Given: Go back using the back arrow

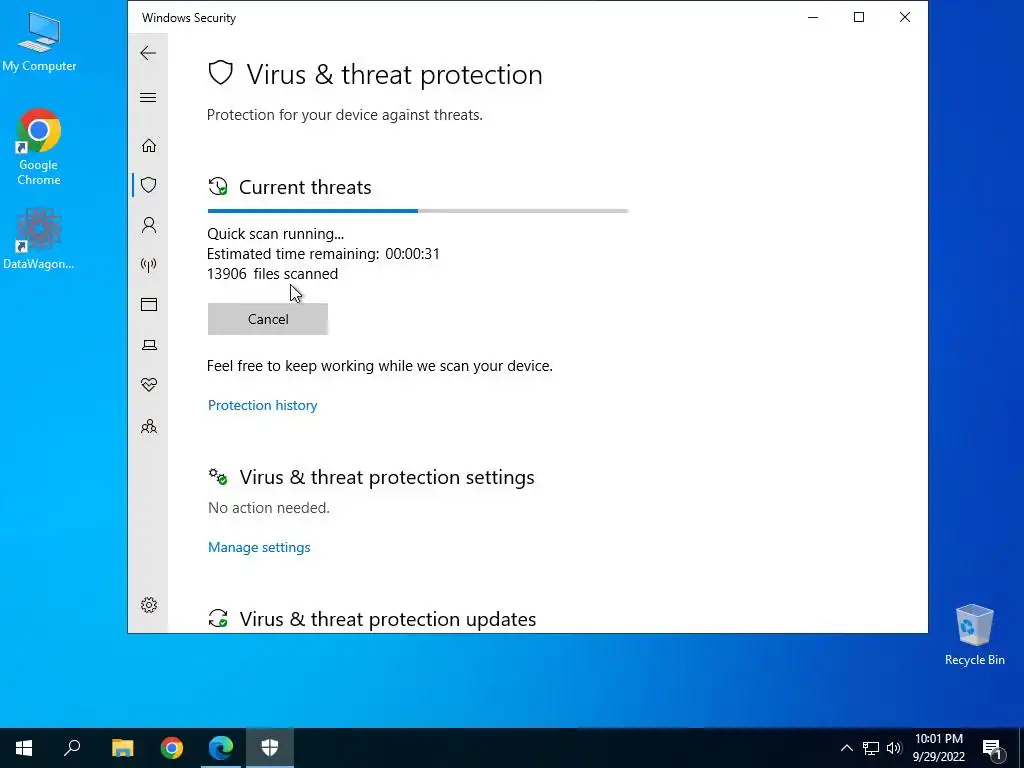Looking at the screenshot, I should (148, 53).
